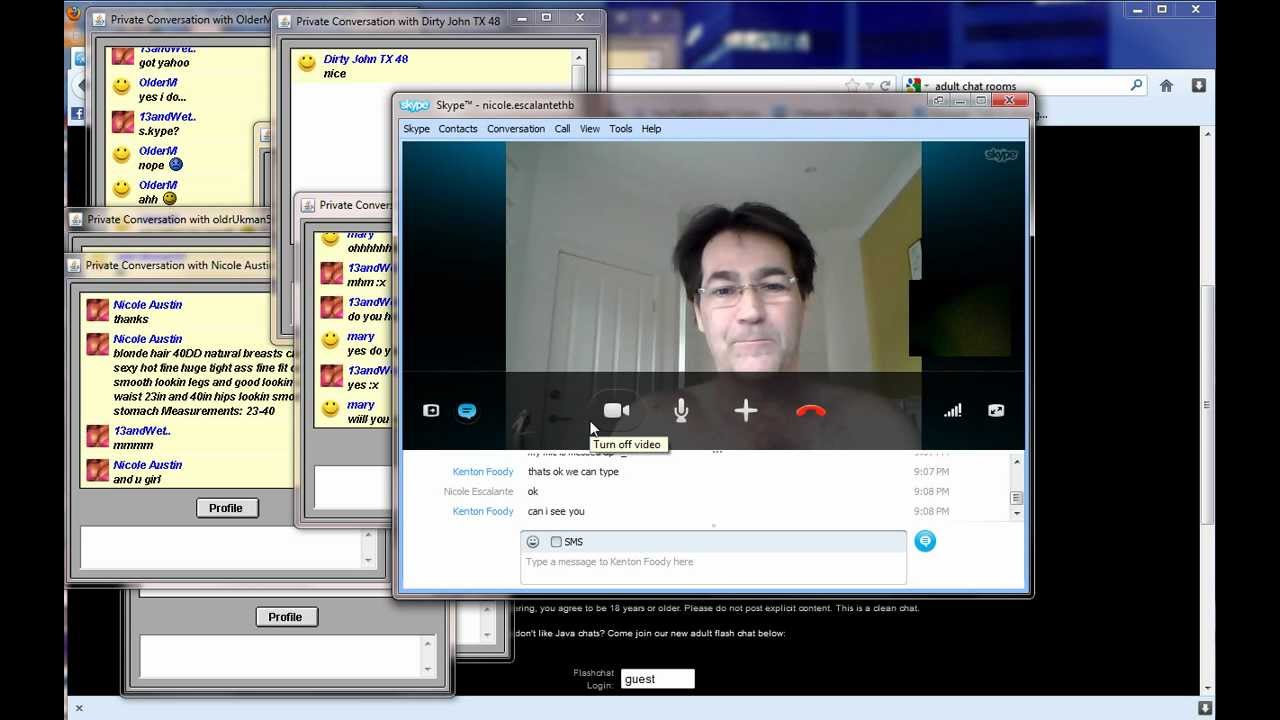Click down arrow of Nicole Austin input scrollbar
This screenshot has width=1280, height=720.
pos(368,561)
